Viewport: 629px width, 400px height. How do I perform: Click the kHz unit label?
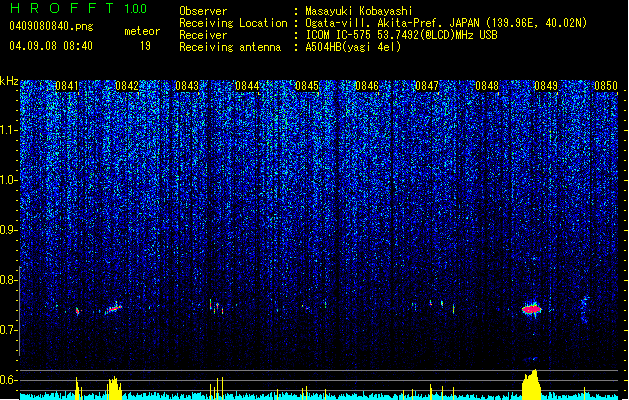point(9,81)
